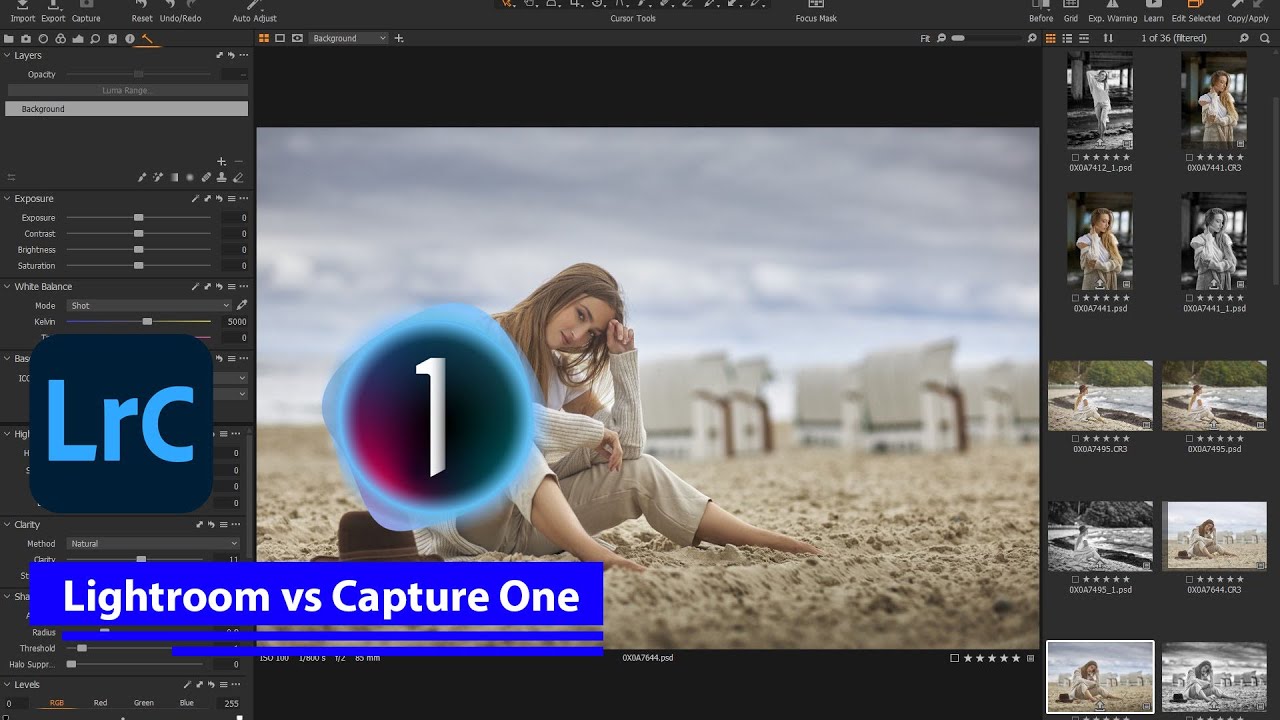Open the Learn toolbar icon
The height and width of the screenshot is (720, 1280).
point(1153,5)
